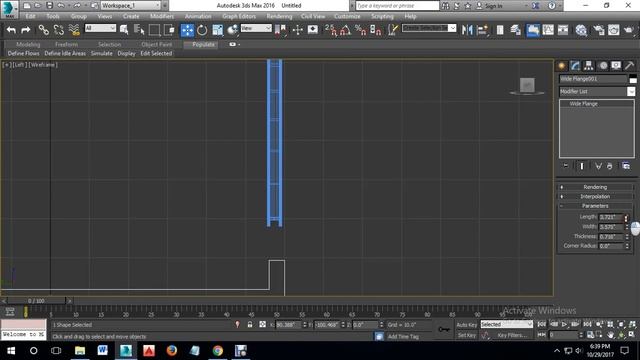
Task: Click the Set Key button
Action: click(467, 335)
